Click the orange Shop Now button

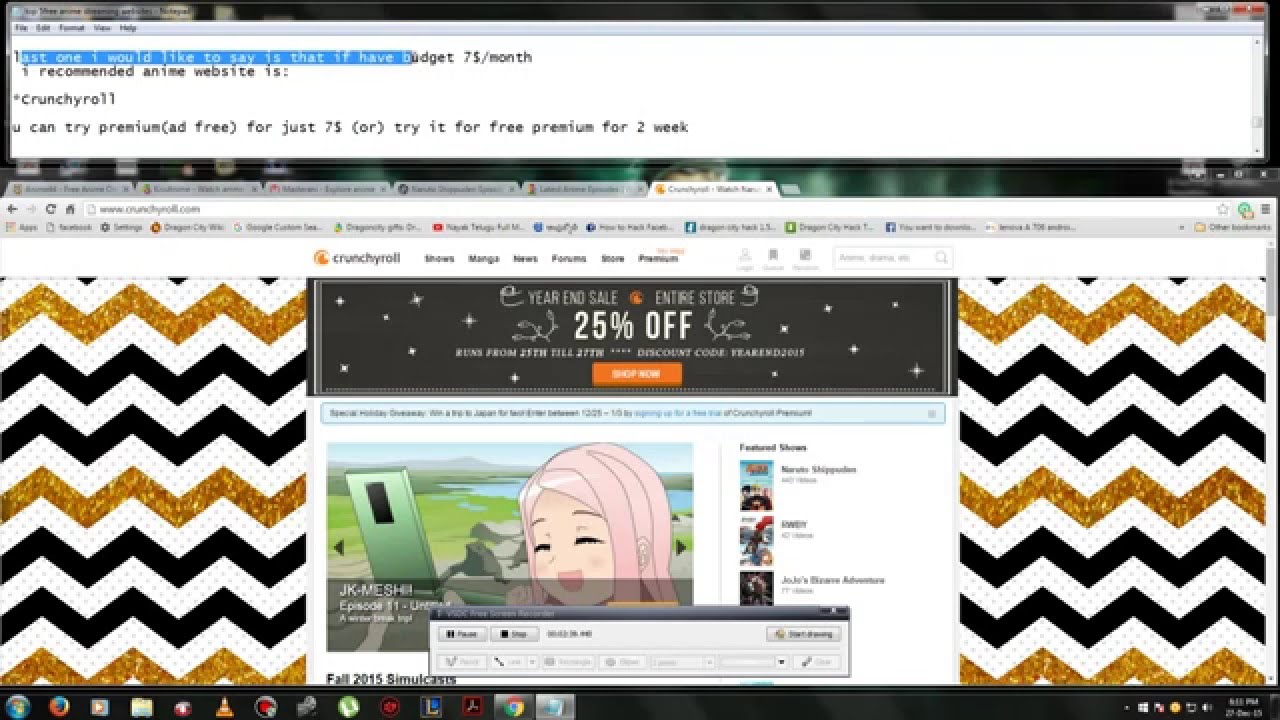(637, 374)
